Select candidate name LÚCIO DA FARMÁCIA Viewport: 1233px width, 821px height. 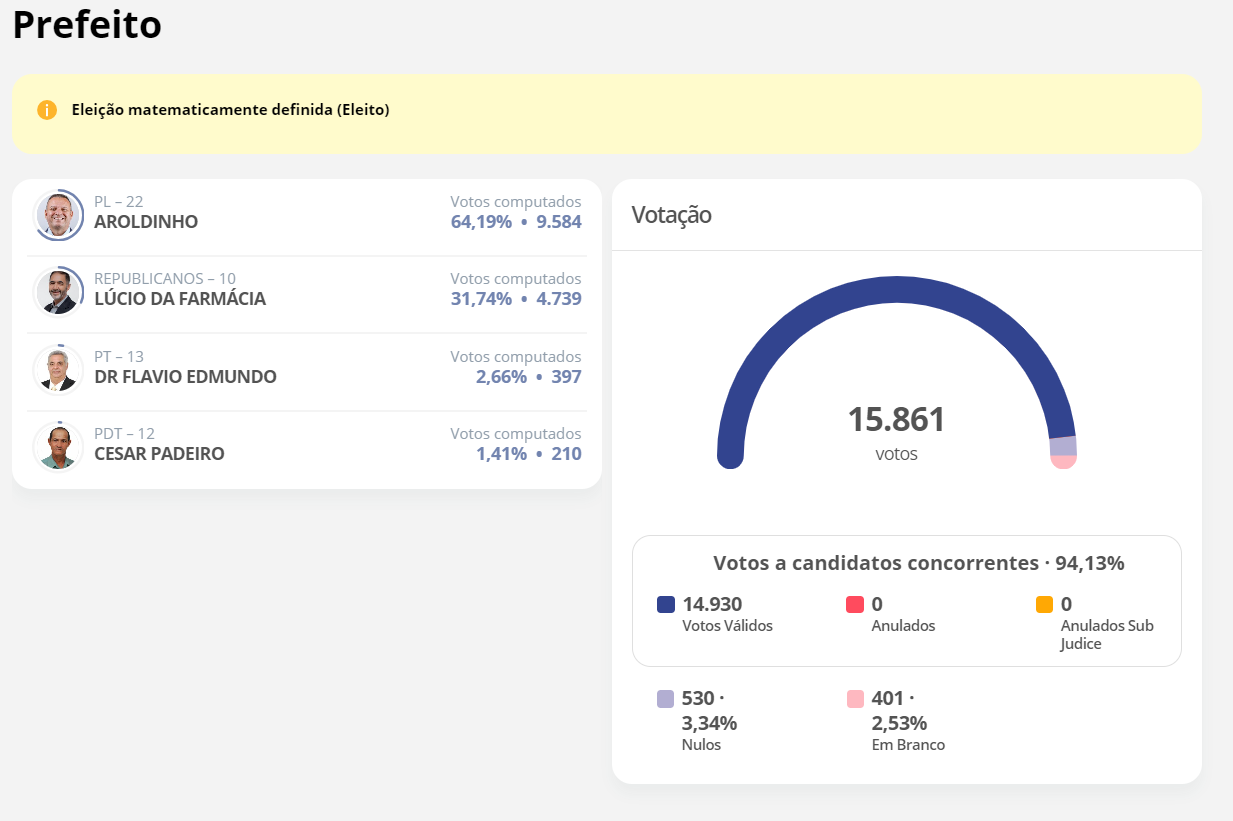(x=180, y=299)
